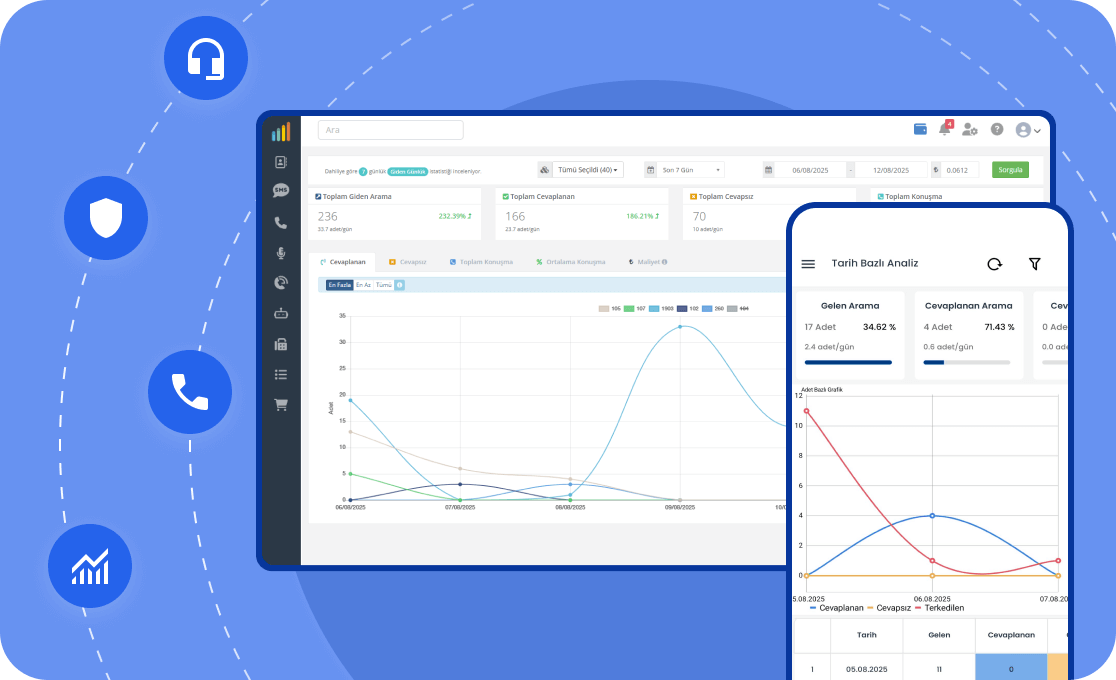This screenshot has width=1116, height=680.
Task: Click the wallet icon in top bar
Action: pyautogui.click(x=920, y=129)
